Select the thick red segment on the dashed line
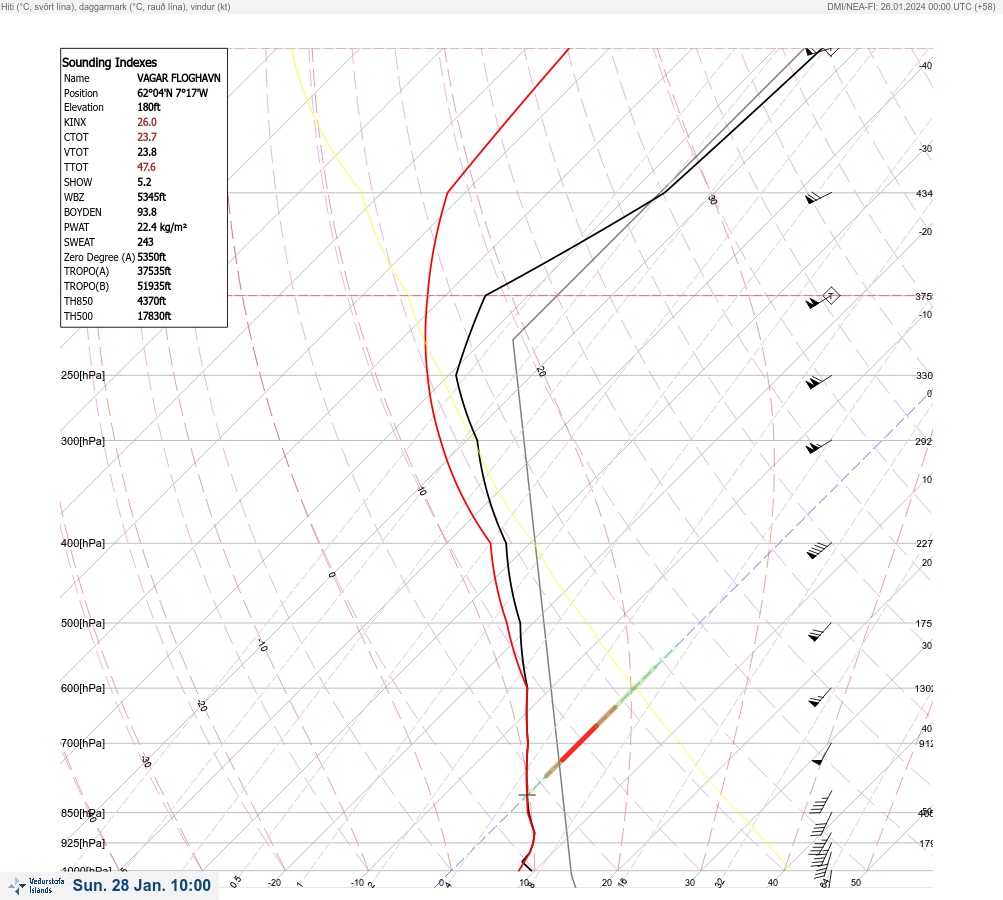1003x900 pixels. [x=579, y=743]
